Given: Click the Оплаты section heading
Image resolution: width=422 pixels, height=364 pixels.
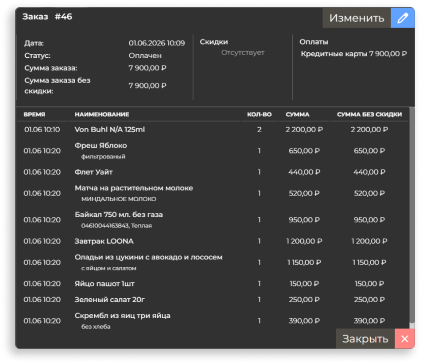Looking at the screenshot, I should pos(314,42).
